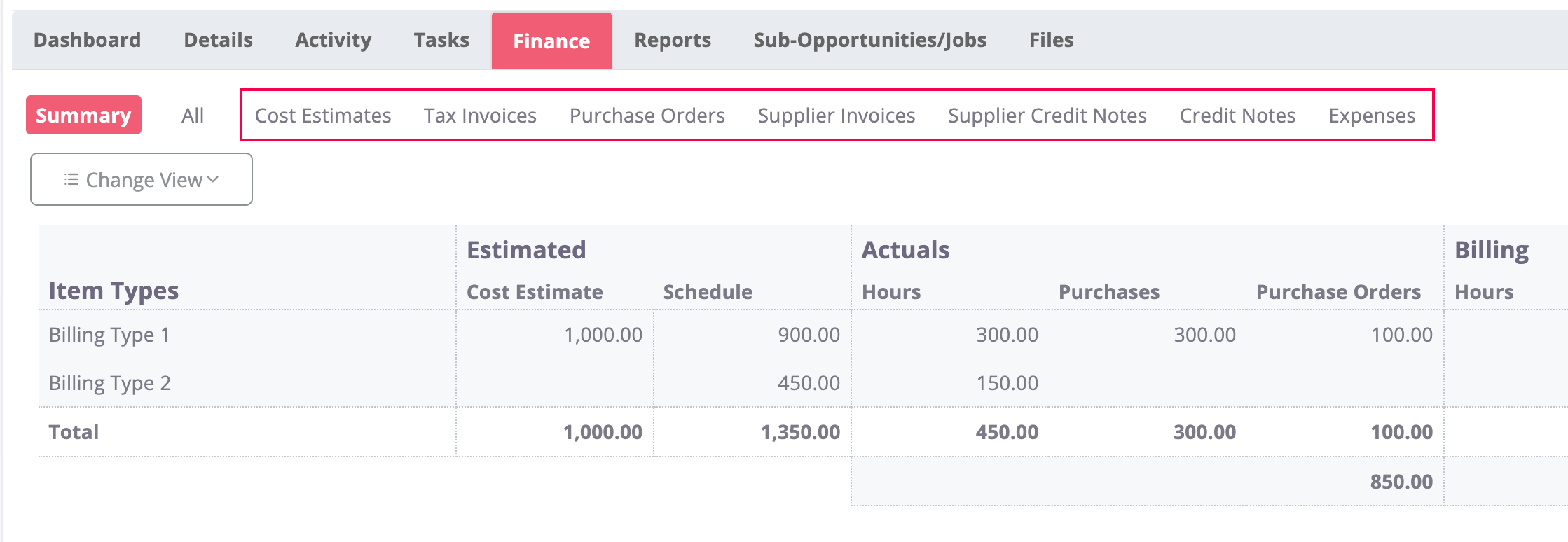Viewport: 1568px width, 542px height.
Task: Click the Billing Type 1 row
Action: 109,335
